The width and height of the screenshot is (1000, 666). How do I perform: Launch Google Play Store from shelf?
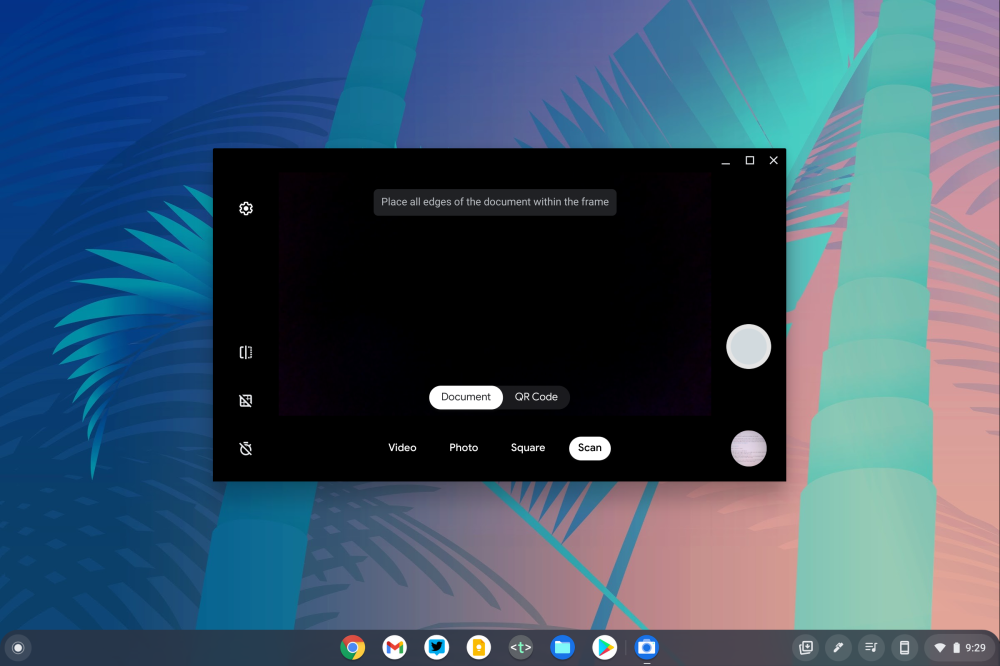tap(604, 648)
